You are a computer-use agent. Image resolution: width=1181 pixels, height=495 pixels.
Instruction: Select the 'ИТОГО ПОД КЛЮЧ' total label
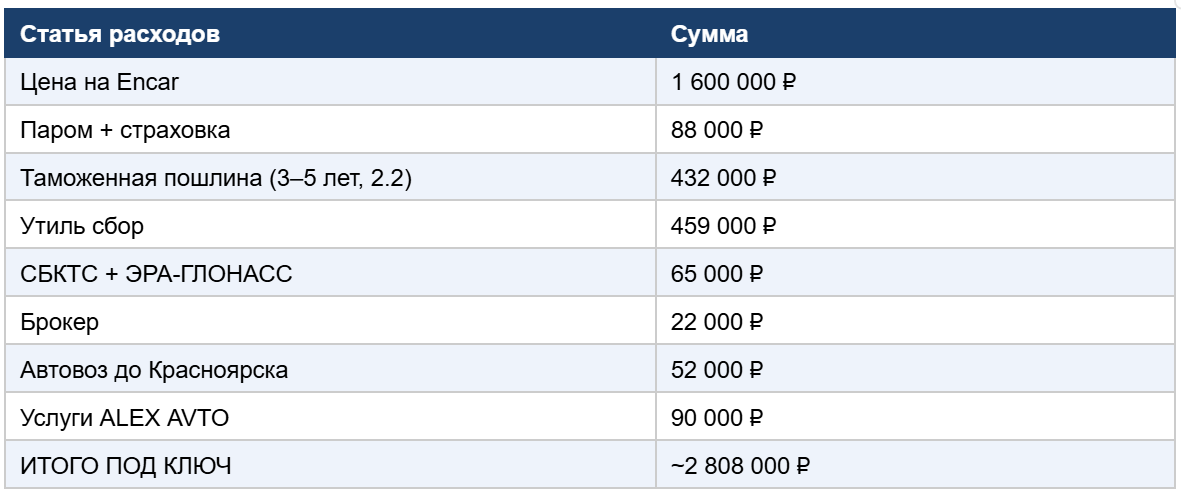tap(126, 466)
